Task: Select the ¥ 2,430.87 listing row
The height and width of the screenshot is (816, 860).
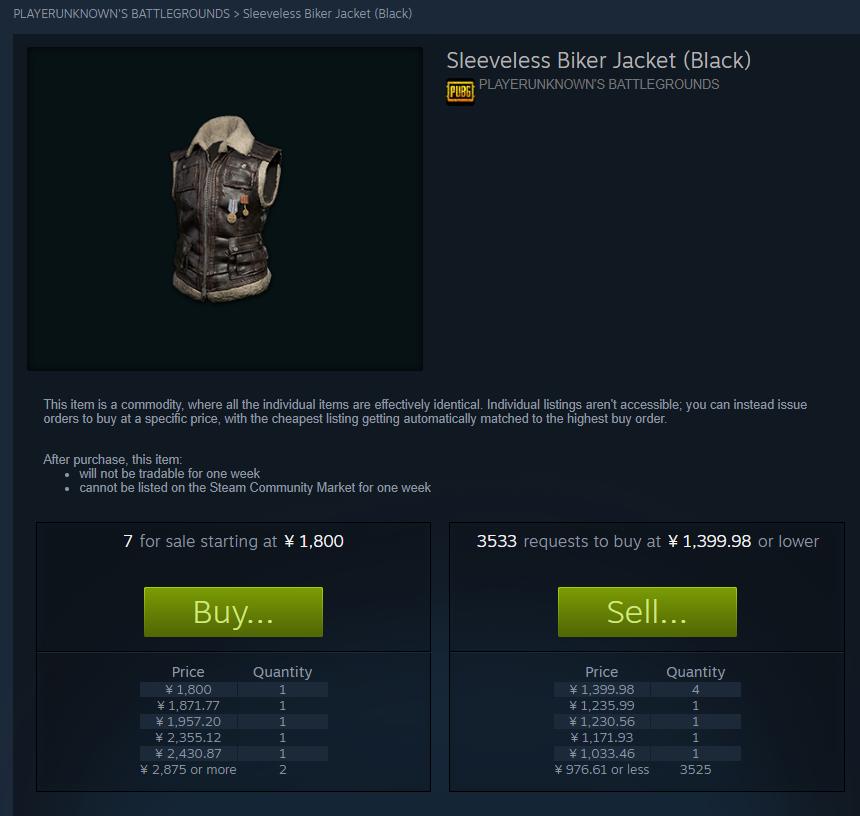Action: pos(234,753)
